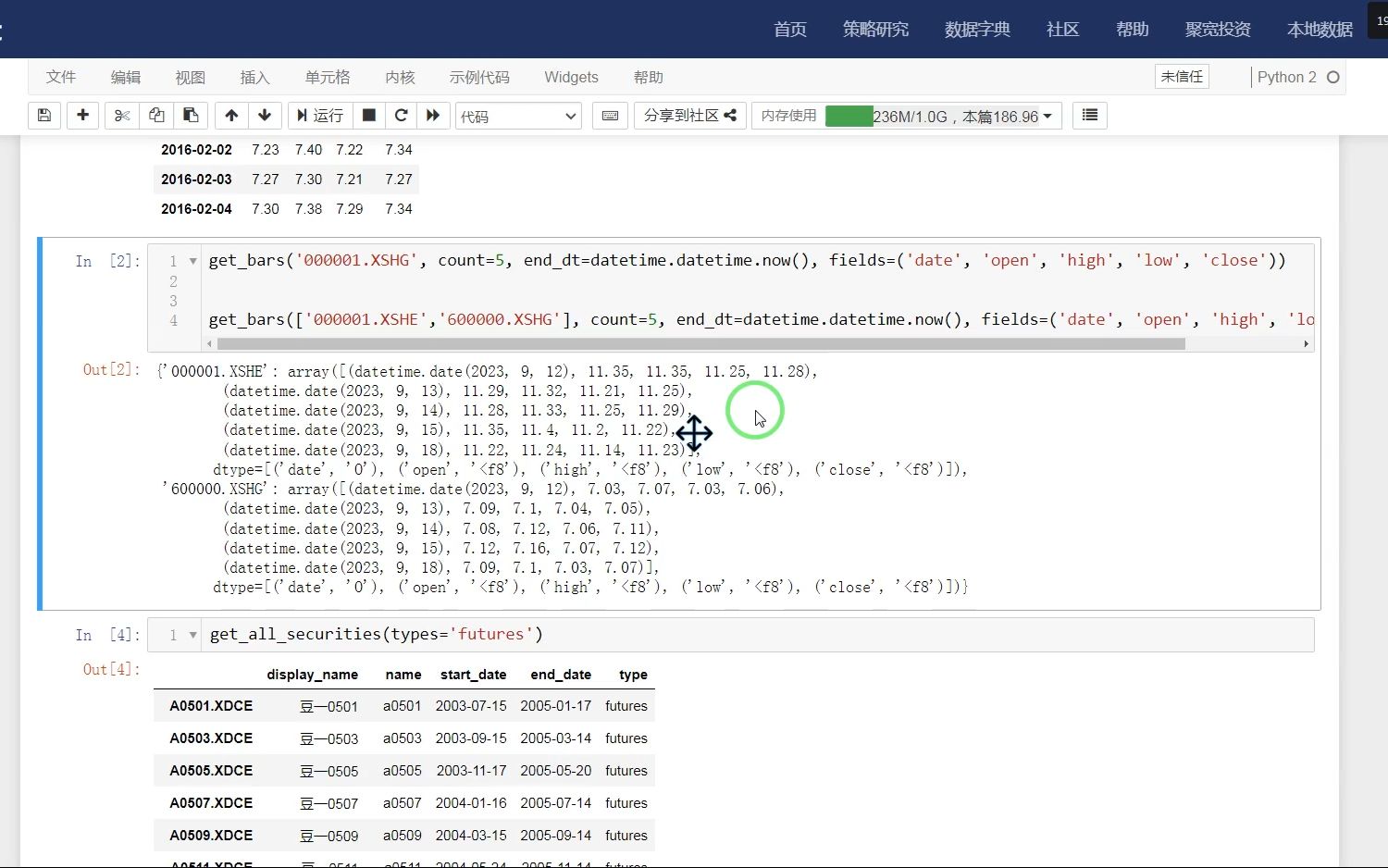Collapse output via the Out[2] prompt area
The width and height of the screenshot is (1388, 868).
click(x=110, y=369)
